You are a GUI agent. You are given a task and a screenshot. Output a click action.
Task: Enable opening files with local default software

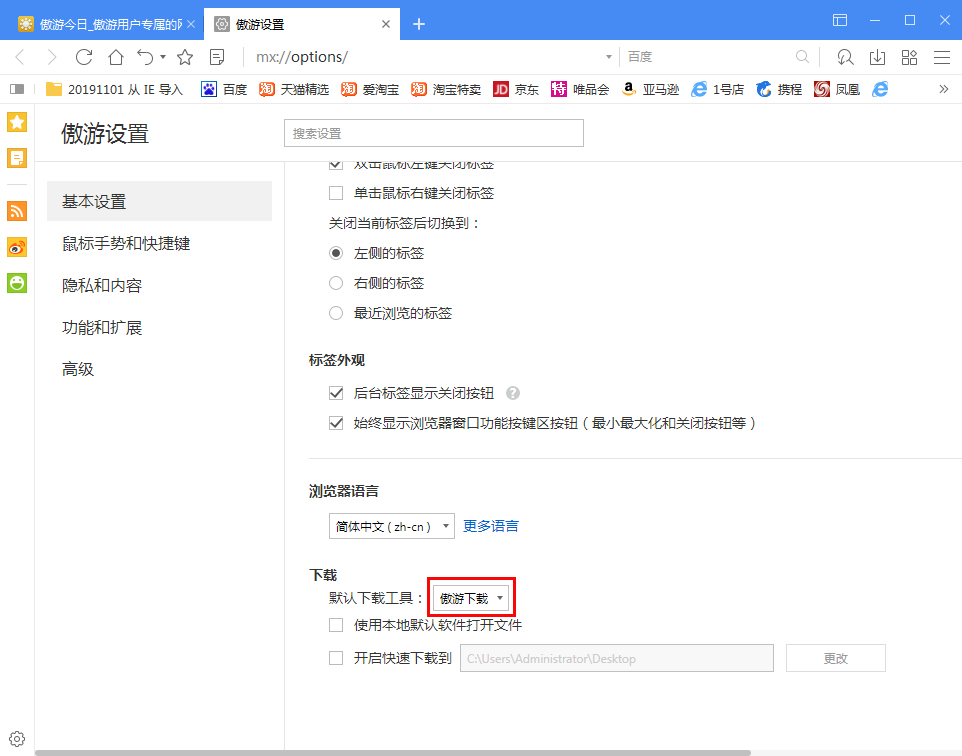[x=338, y=625]
